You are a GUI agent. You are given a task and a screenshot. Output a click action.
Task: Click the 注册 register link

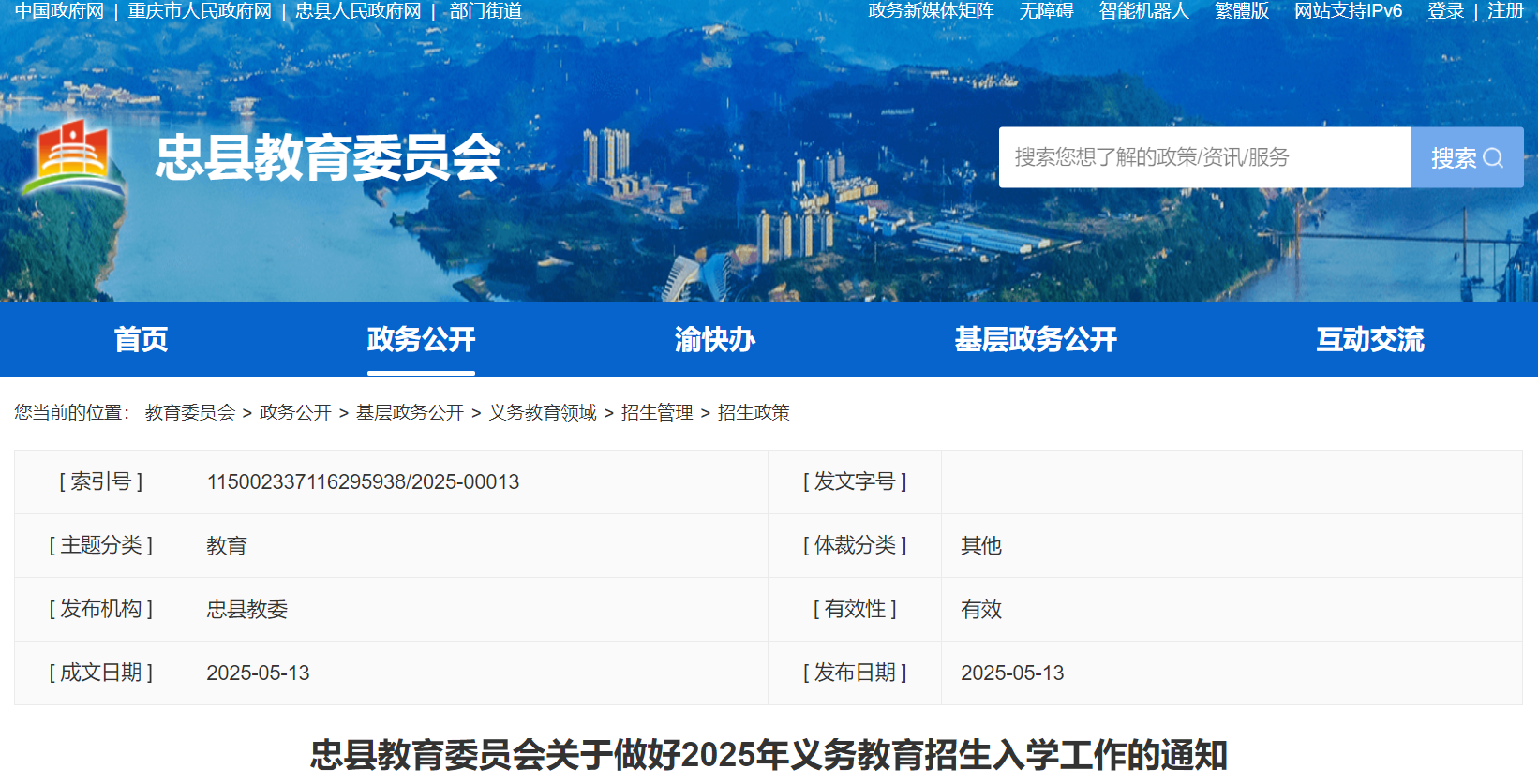pyautogui.click(x=1505, y=11)
